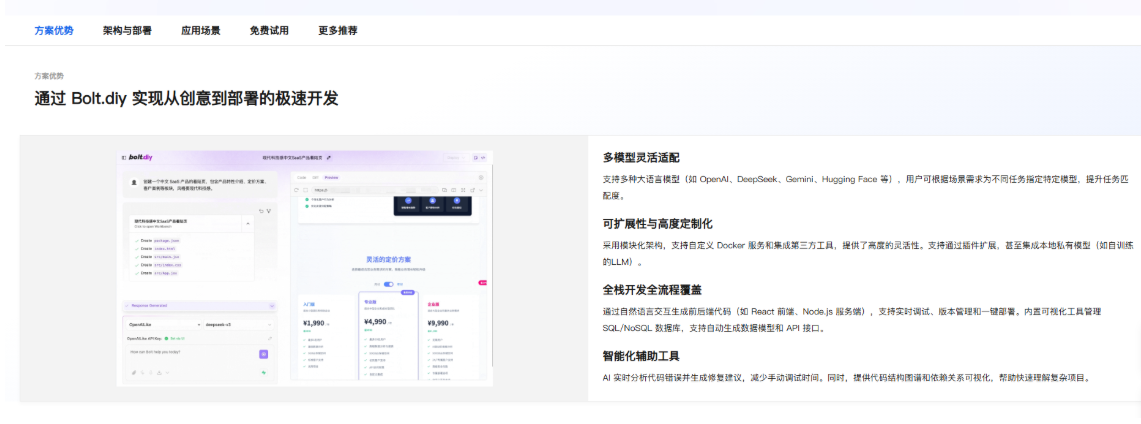Click the 多模型灵活适配 heading
The width and height of the screenshot is (1141, 424).
[x=641, y=158]
